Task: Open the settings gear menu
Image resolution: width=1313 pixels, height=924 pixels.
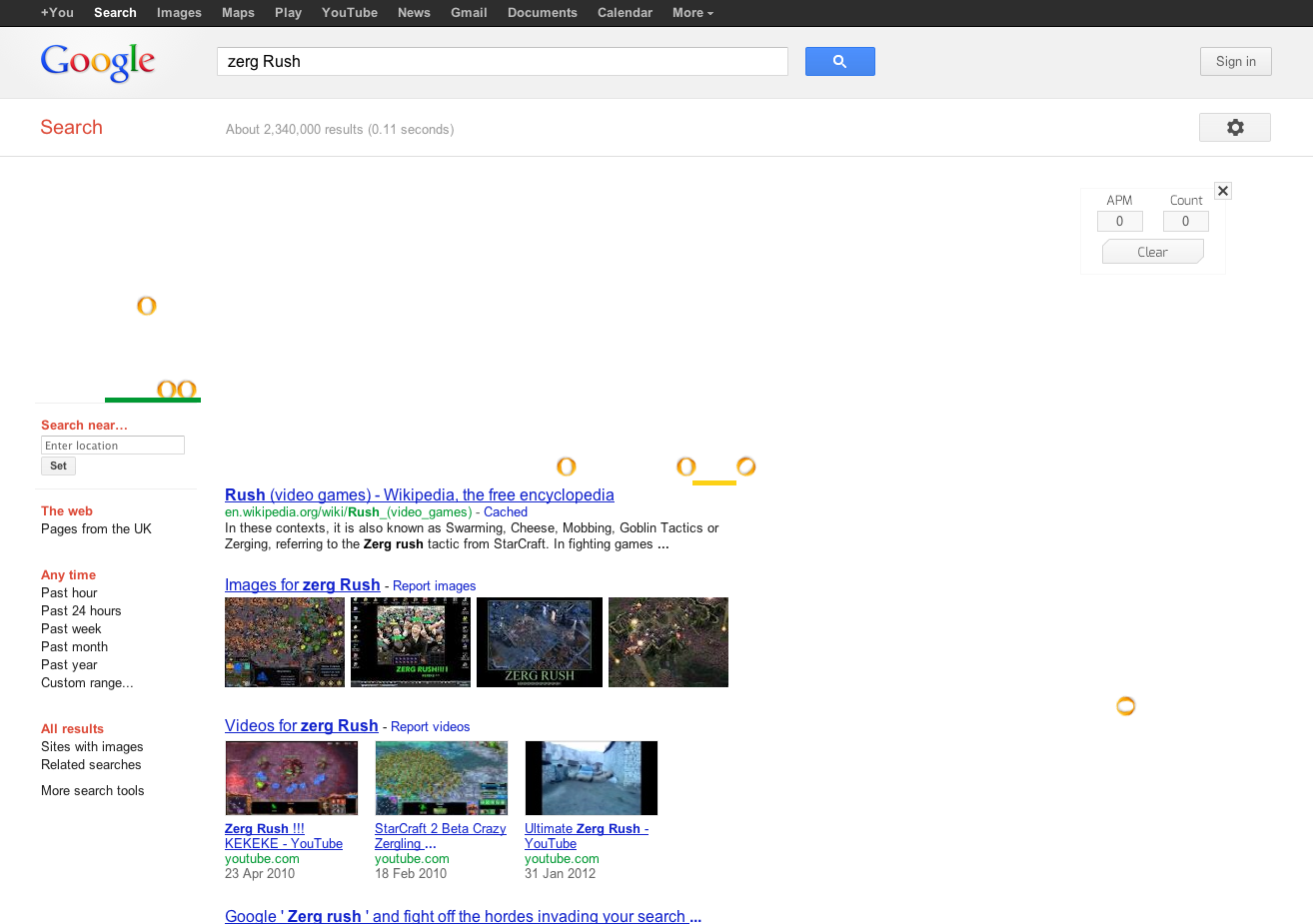Action: 1234,128
